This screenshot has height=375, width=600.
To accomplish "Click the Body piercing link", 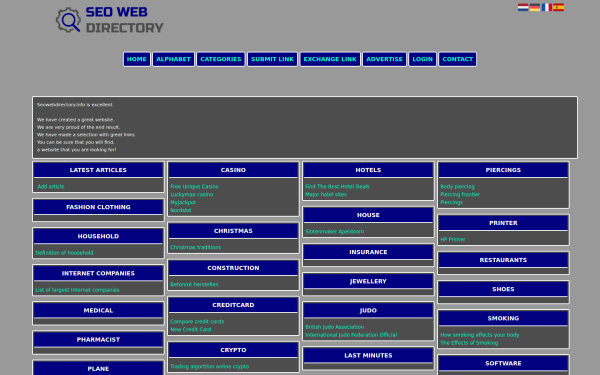I will tap(457, 187).
